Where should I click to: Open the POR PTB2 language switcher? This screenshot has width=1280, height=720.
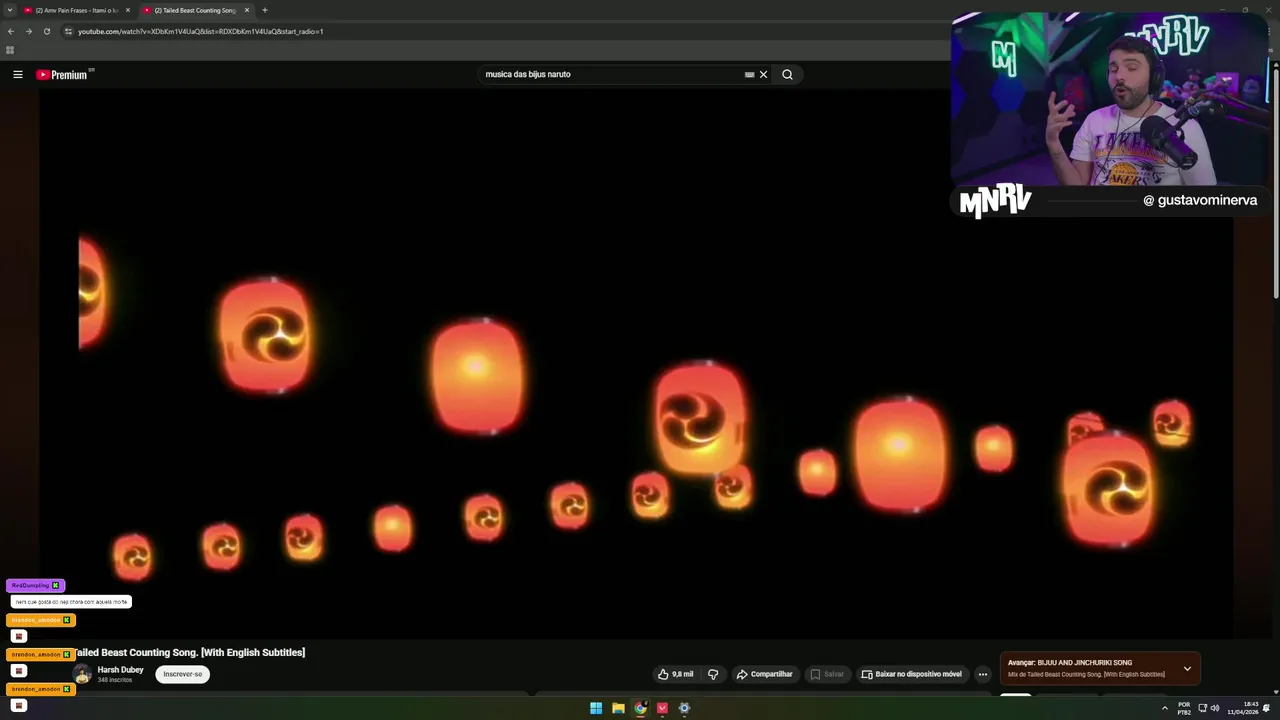(1184, 708)
